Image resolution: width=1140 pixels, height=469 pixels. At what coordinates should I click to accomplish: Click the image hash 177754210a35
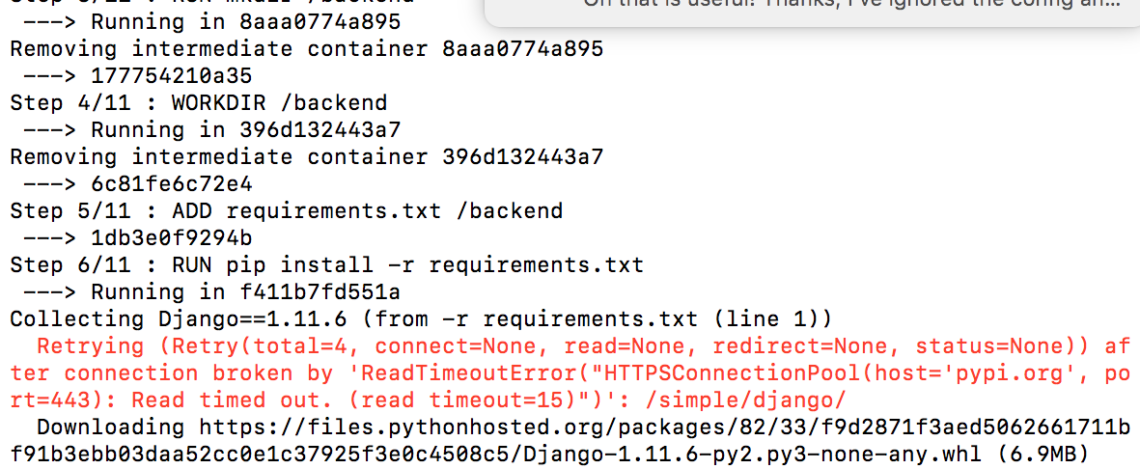click(172, 76)
